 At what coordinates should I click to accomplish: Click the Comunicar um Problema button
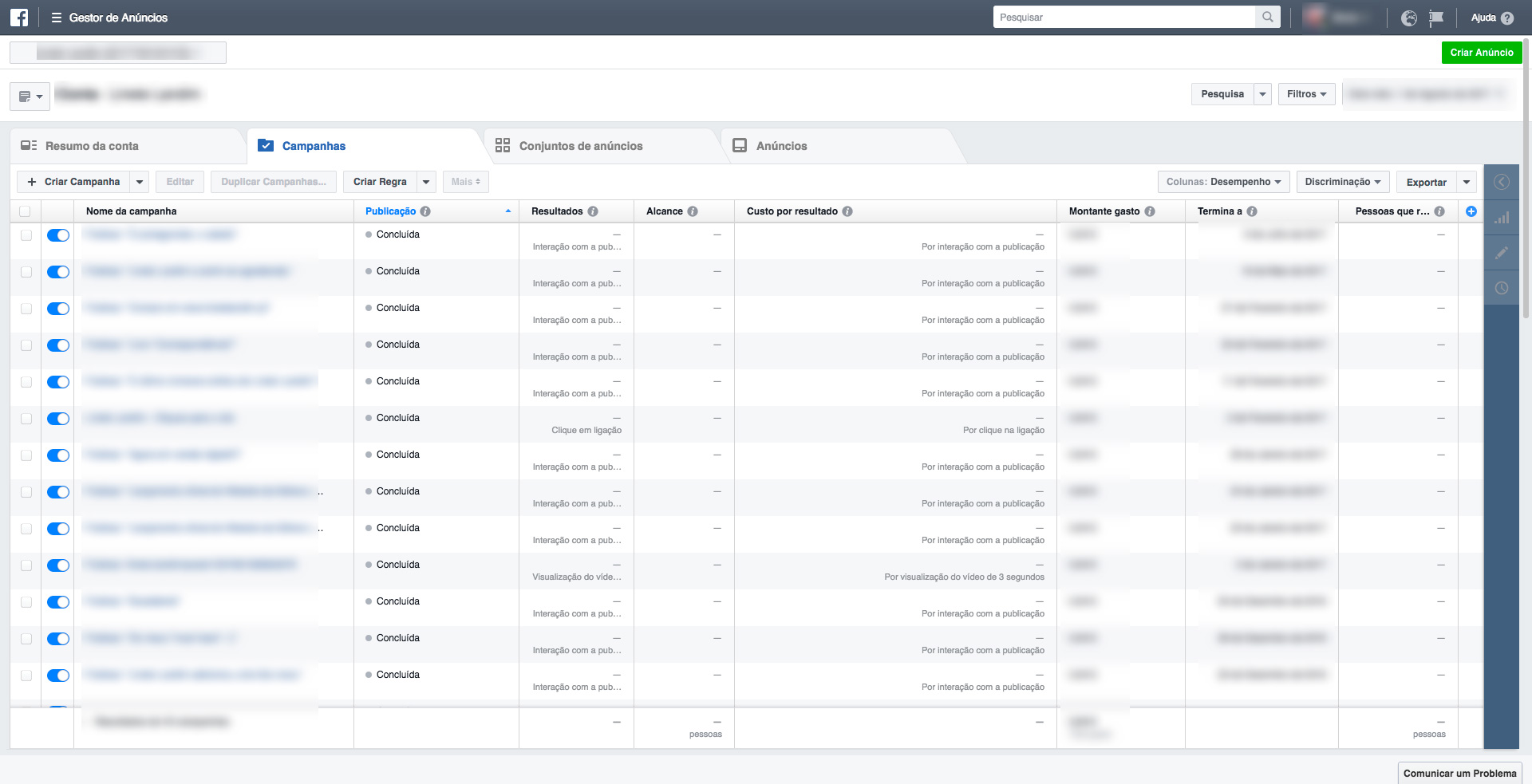(1459, 773)
